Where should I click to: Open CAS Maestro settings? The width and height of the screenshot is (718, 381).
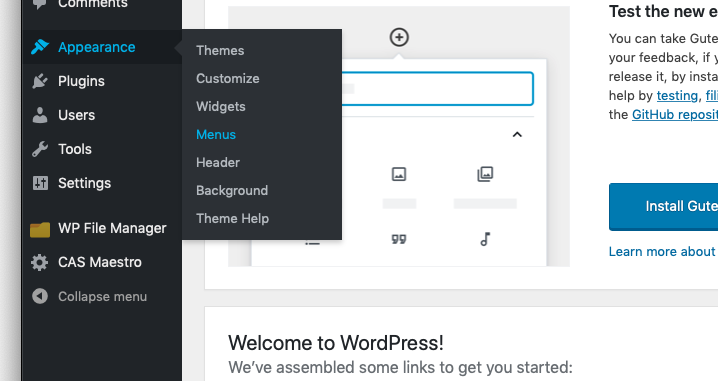[x=102, y=262]
